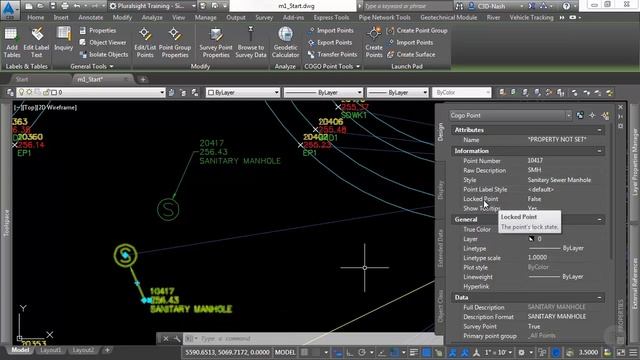Open the Autodesk application menu logo
This screenshot has height=360, width=640.
click(9, 9)
